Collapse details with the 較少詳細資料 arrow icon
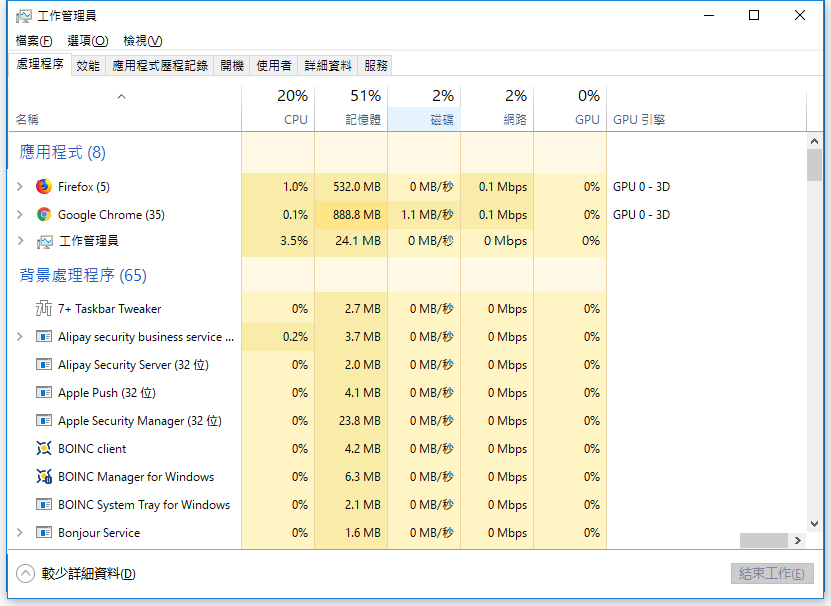This screenshot has height=606, width=831. pyautogui.click(x=25, y=574)
